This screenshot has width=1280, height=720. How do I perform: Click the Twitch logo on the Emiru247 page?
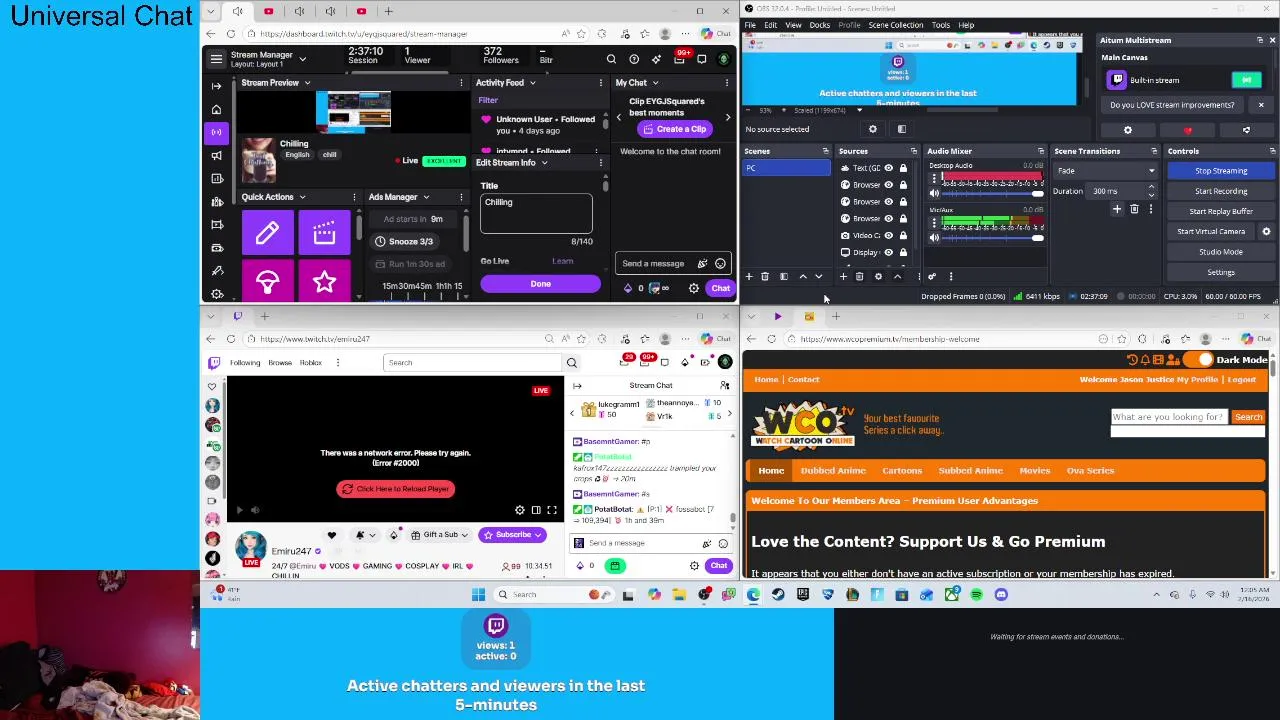click(214, 362)
